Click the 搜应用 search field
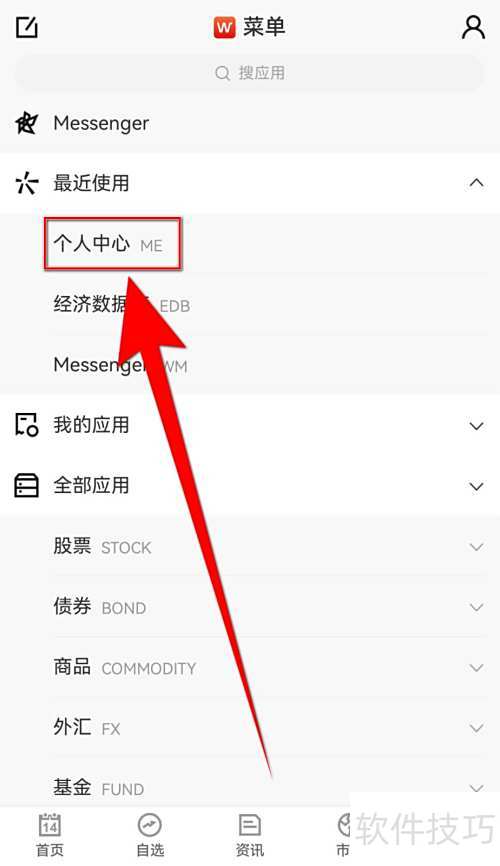The height and width of the screenshot is (866, 500). pos(250,72)
